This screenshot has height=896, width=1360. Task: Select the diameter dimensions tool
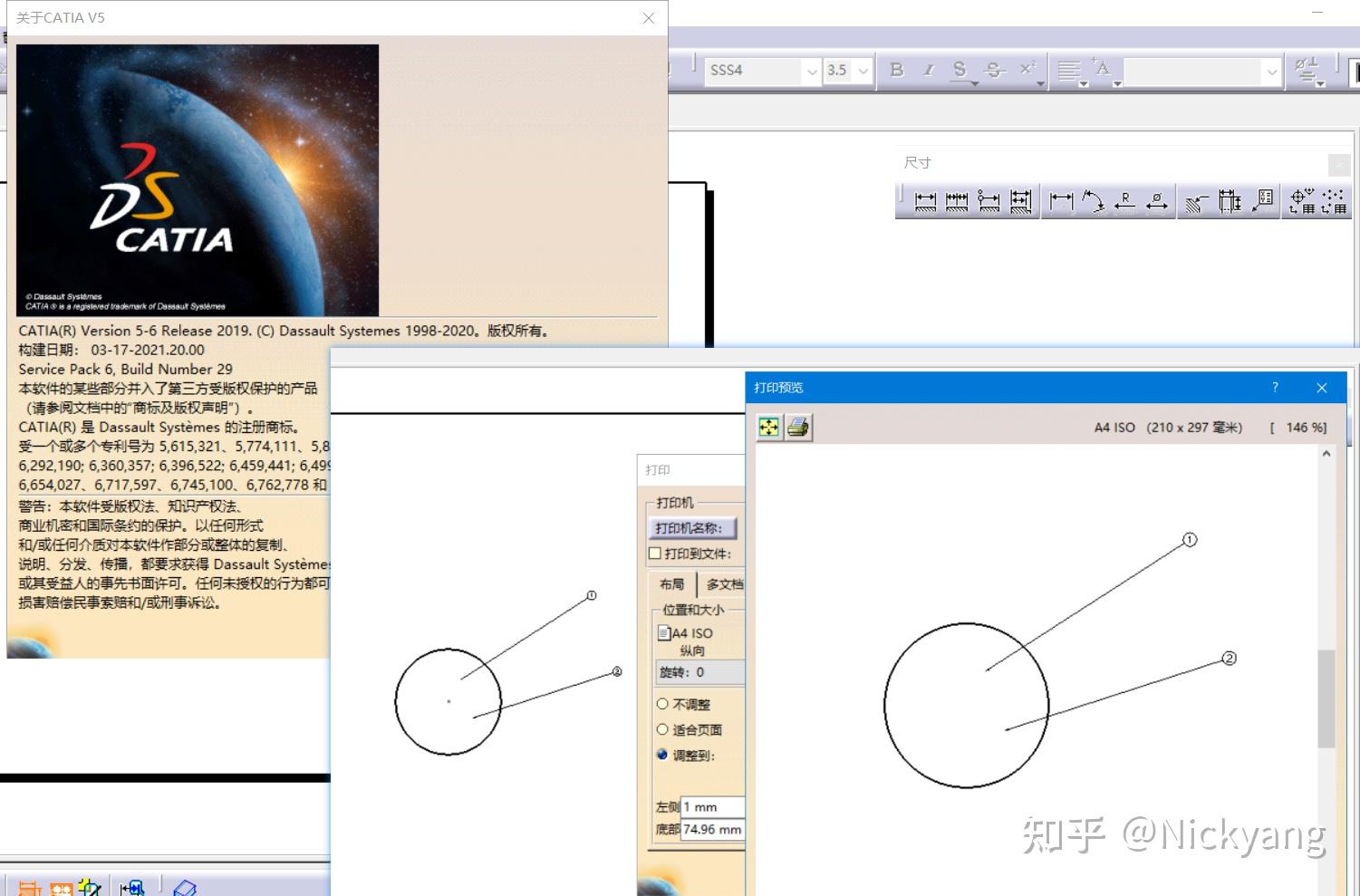[1155, 201]
